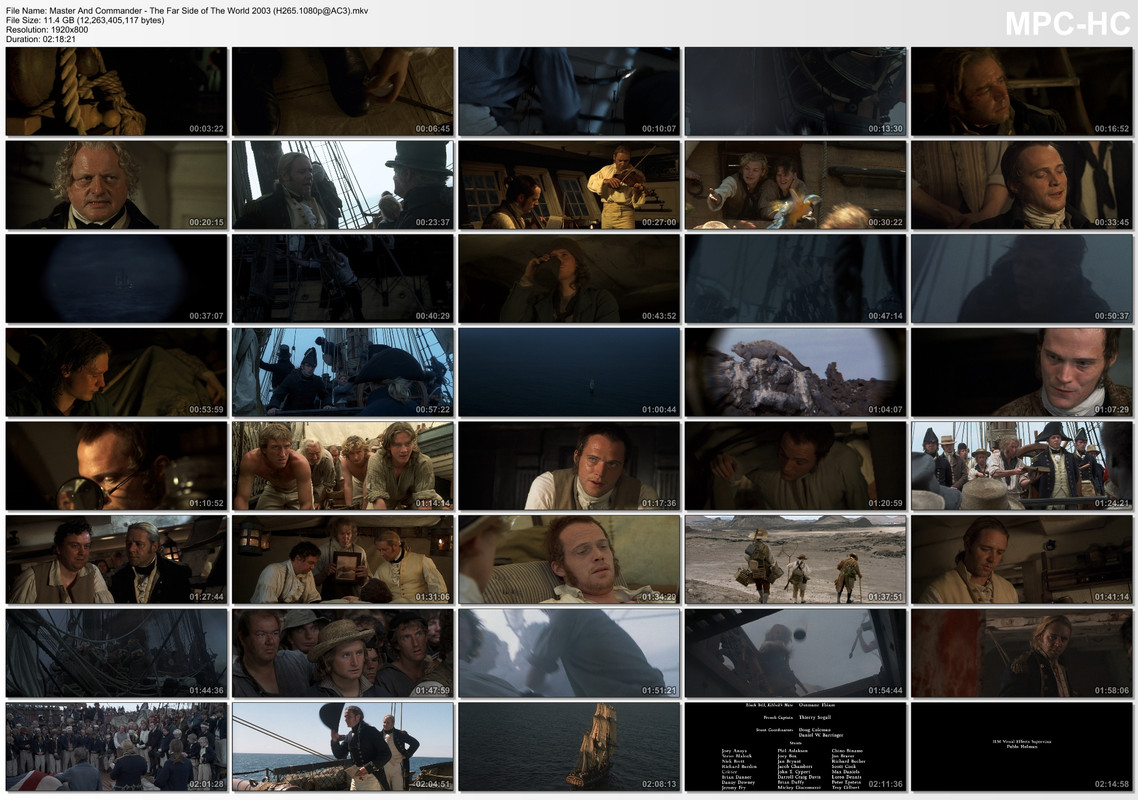Viewport: 1138px width, 800px height.
Task: Click the thumbnail stamped 01:27:44
Action: click(116, 560)
